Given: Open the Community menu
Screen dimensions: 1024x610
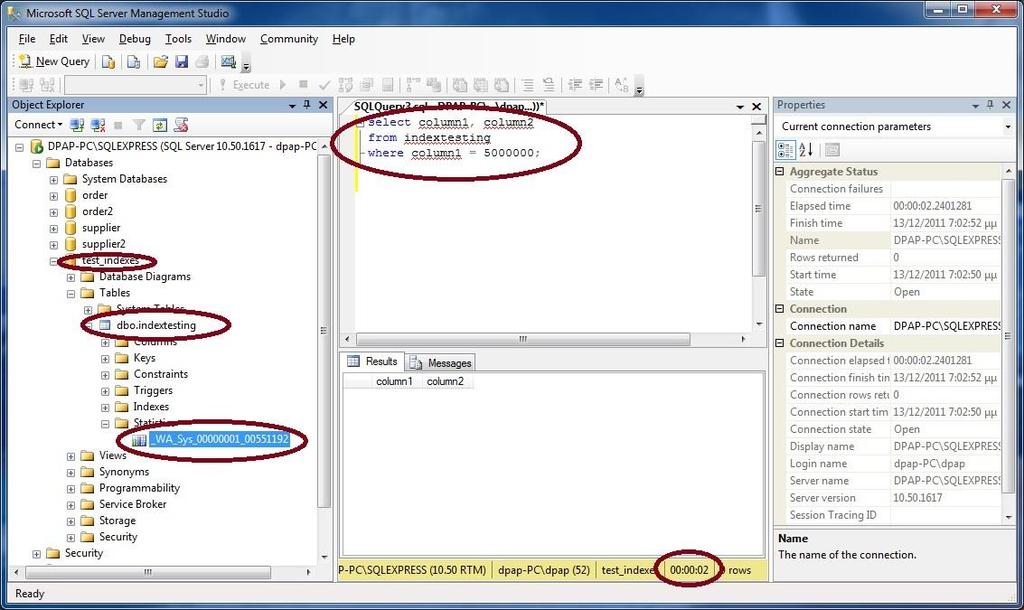Looking at the screenshot, I should [x=289, y=39].
